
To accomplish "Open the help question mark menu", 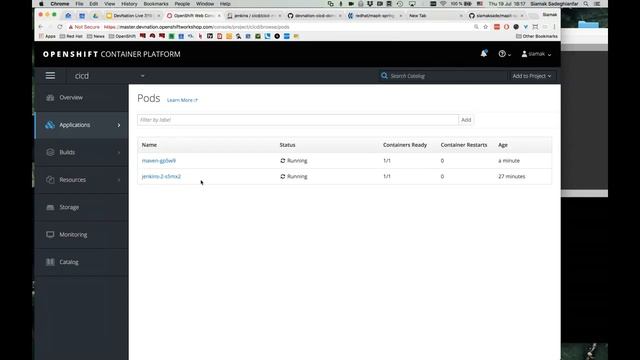I will click(x=504, y=54).
